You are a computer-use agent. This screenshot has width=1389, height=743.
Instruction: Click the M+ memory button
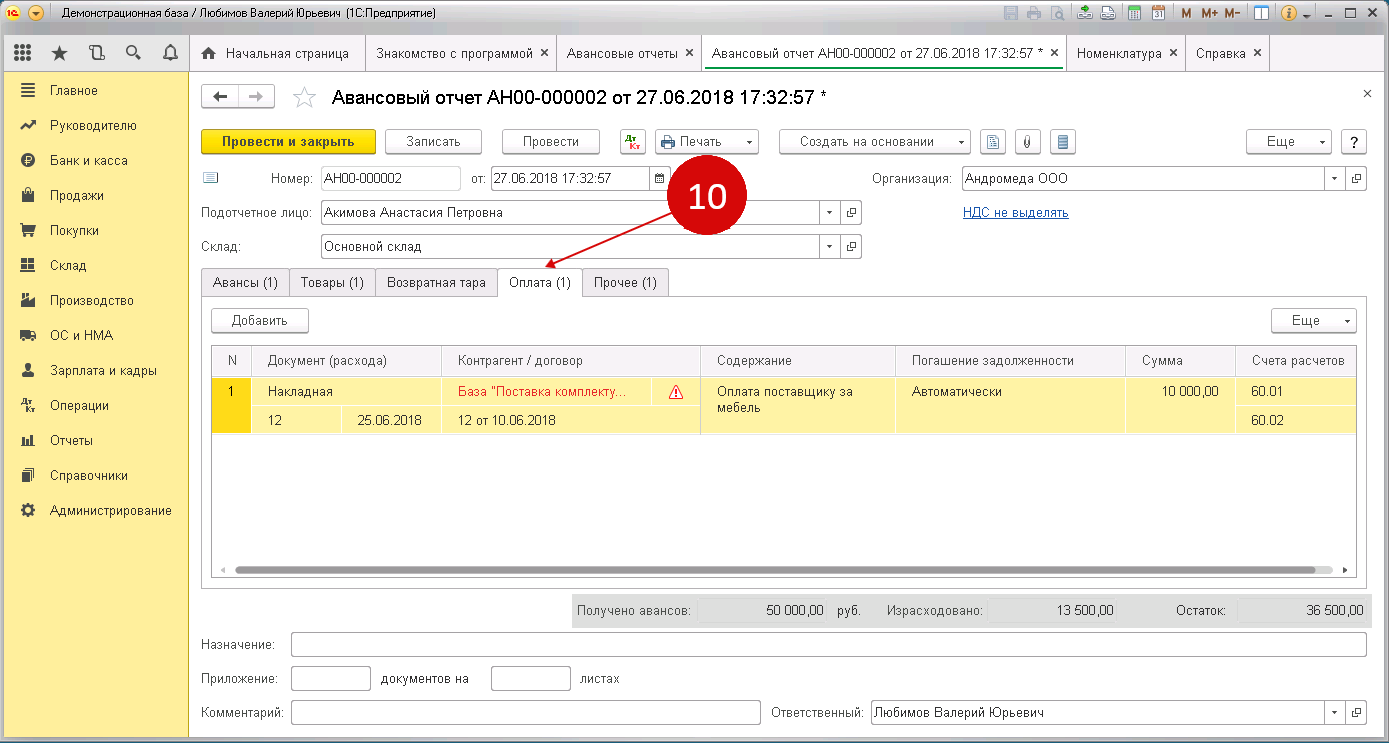tap(1209, 13)
